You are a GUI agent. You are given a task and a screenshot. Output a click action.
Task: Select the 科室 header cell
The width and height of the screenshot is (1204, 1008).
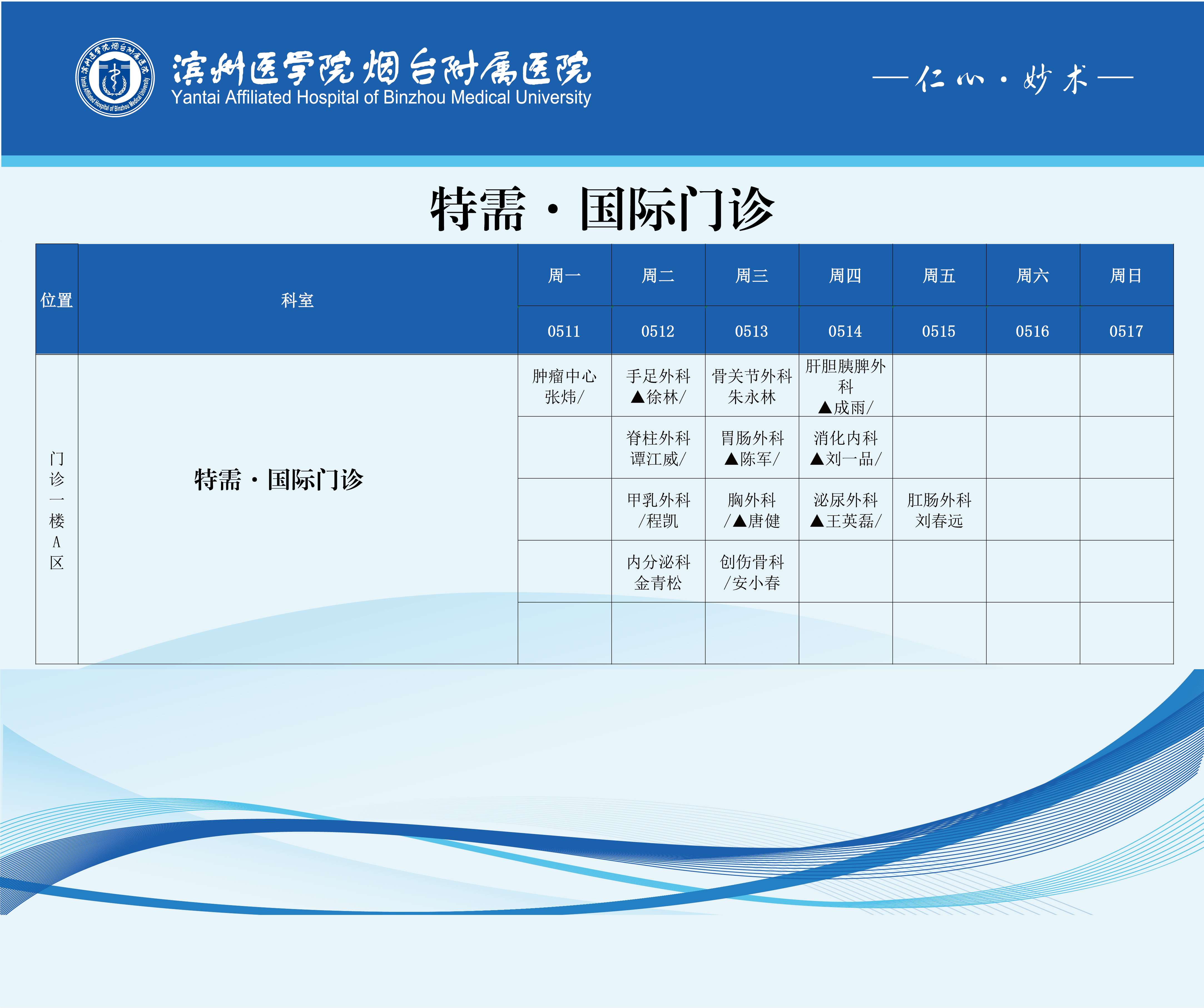pos(297,300)
